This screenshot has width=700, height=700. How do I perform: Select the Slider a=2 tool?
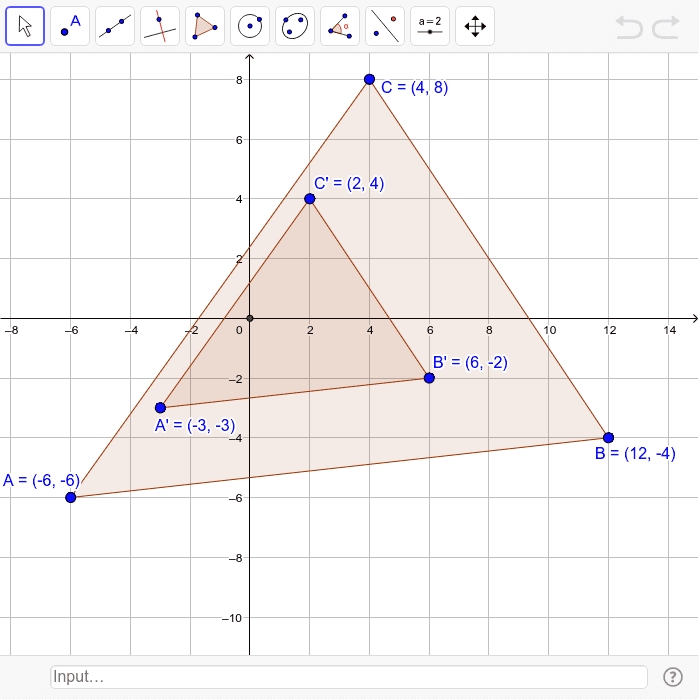click(430, 26)
